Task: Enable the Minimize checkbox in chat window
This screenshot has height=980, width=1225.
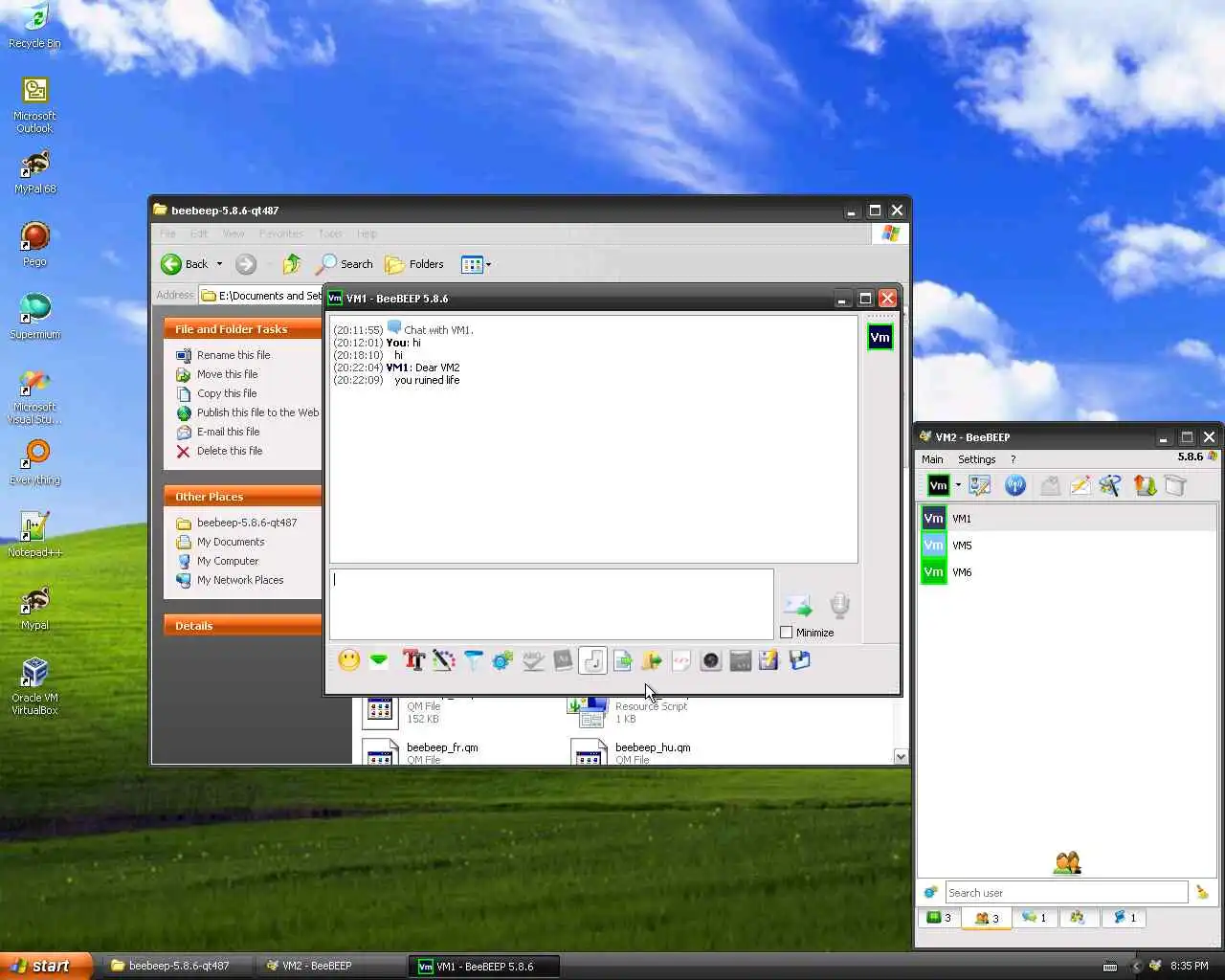Action: coord(787,633)
